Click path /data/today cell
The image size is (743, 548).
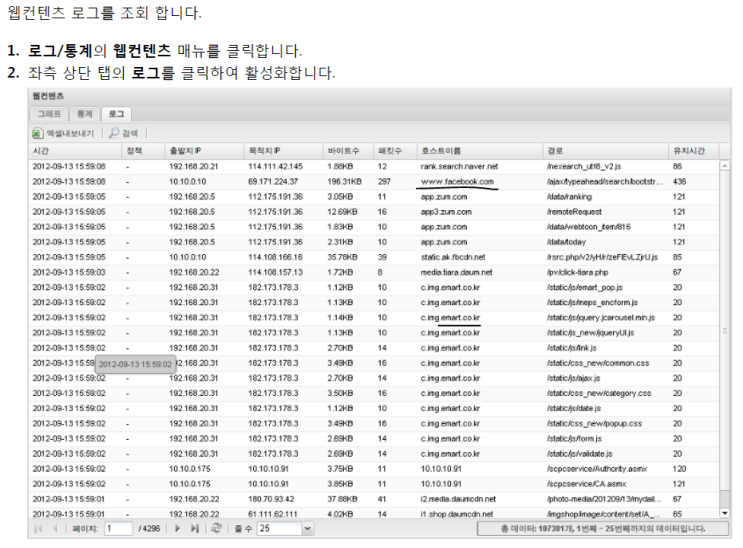tap(566, 242)
